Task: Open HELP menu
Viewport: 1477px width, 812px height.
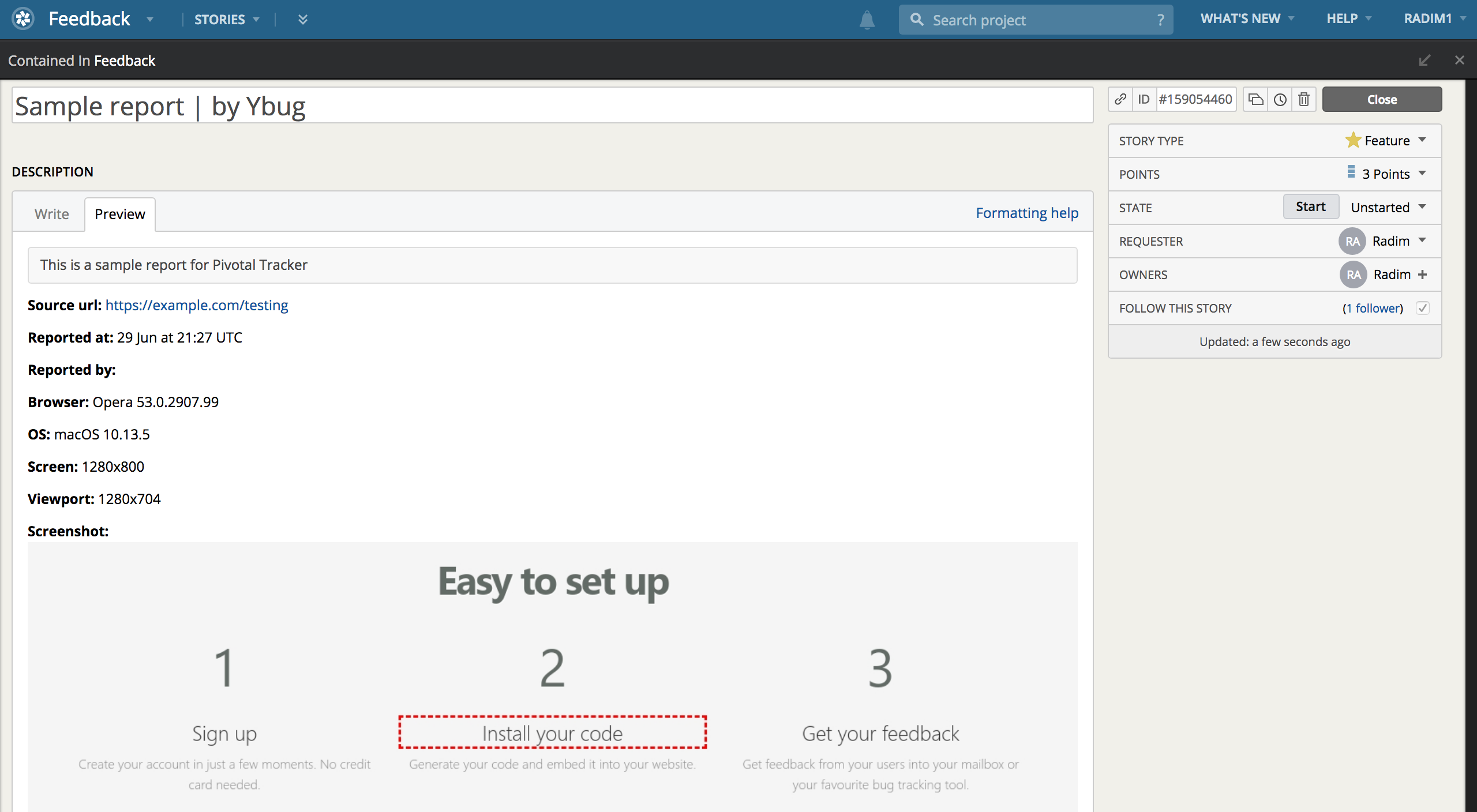Action: [x=1349, y=18]
